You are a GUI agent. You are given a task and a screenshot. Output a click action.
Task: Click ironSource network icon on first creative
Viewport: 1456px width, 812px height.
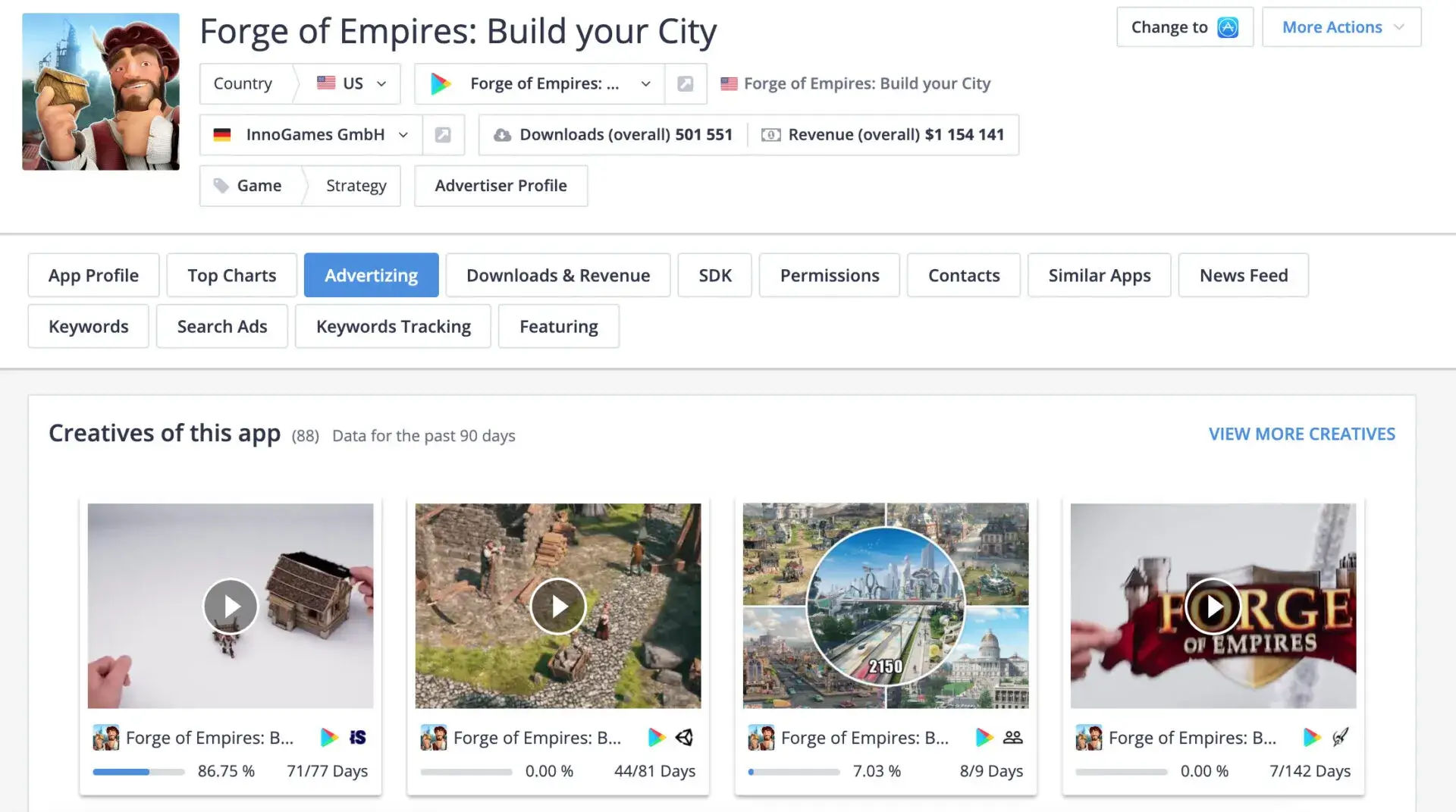357,737
